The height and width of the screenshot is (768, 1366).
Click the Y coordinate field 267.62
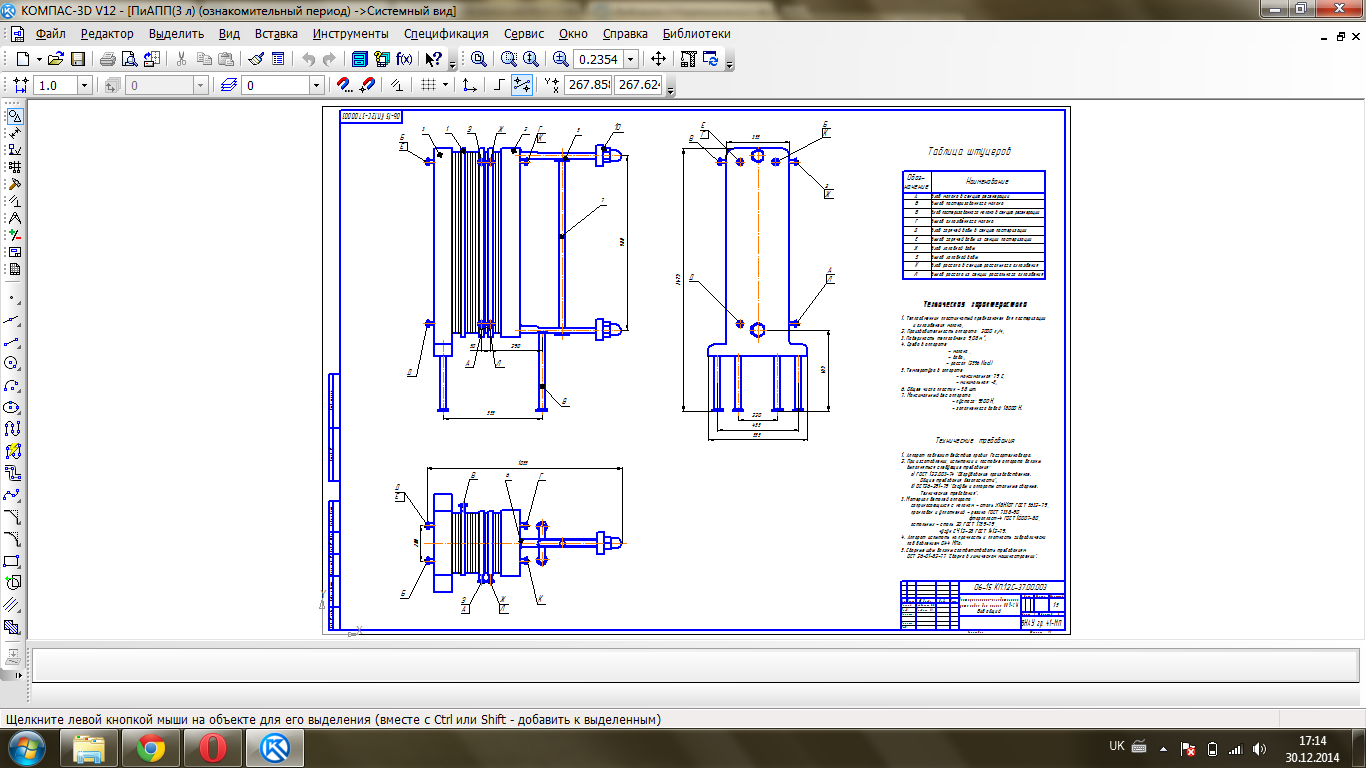[x=638, y=85]
